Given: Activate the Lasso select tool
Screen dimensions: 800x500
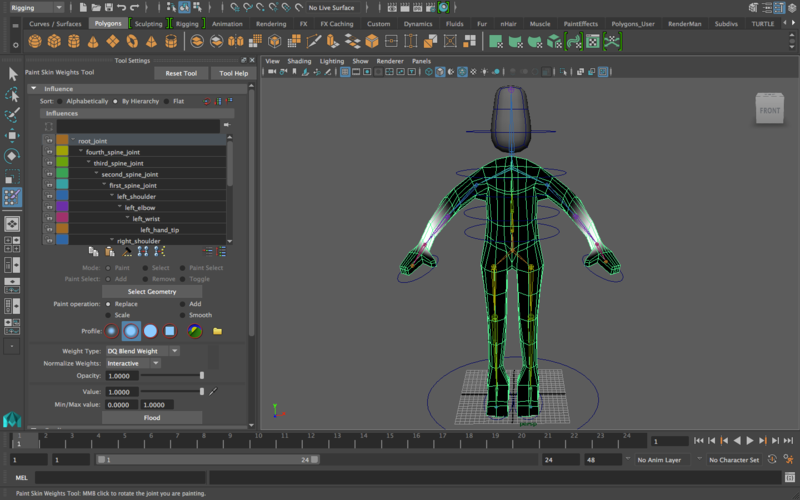Looking at the screenshot, I should tap(12, 95).
